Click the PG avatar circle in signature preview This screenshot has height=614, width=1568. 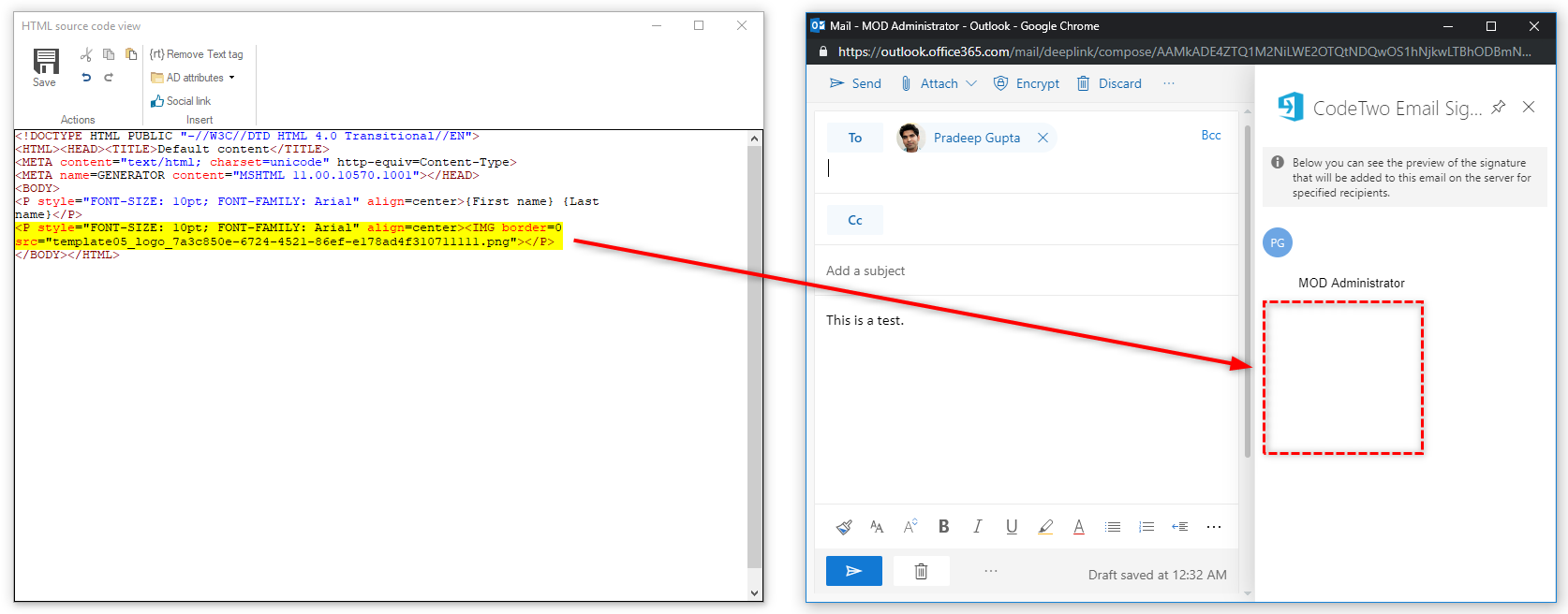[1278, 242]
